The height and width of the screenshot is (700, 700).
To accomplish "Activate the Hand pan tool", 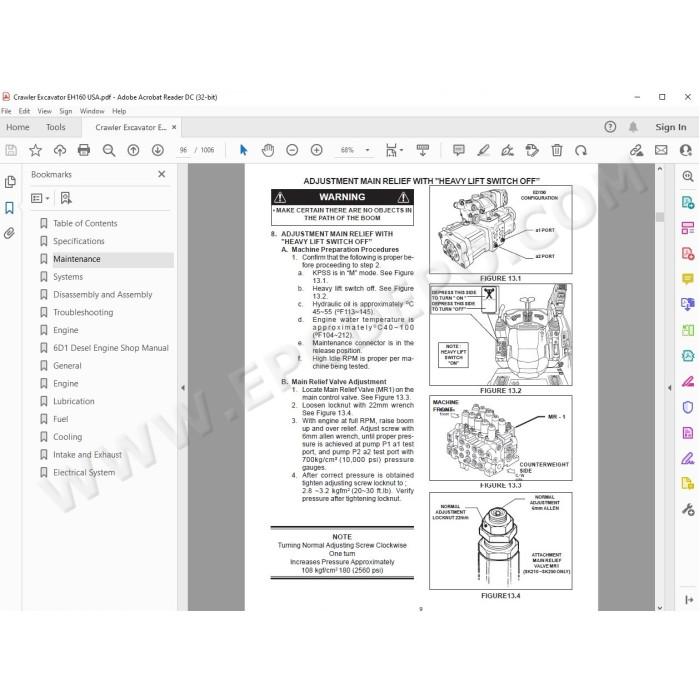I will (x=268, y=150).
